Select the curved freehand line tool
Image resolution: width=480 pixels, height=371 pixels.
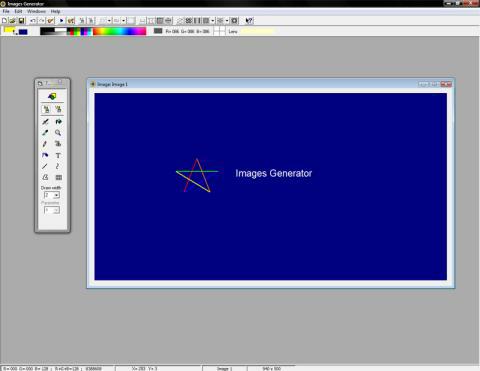coord(58,166)
